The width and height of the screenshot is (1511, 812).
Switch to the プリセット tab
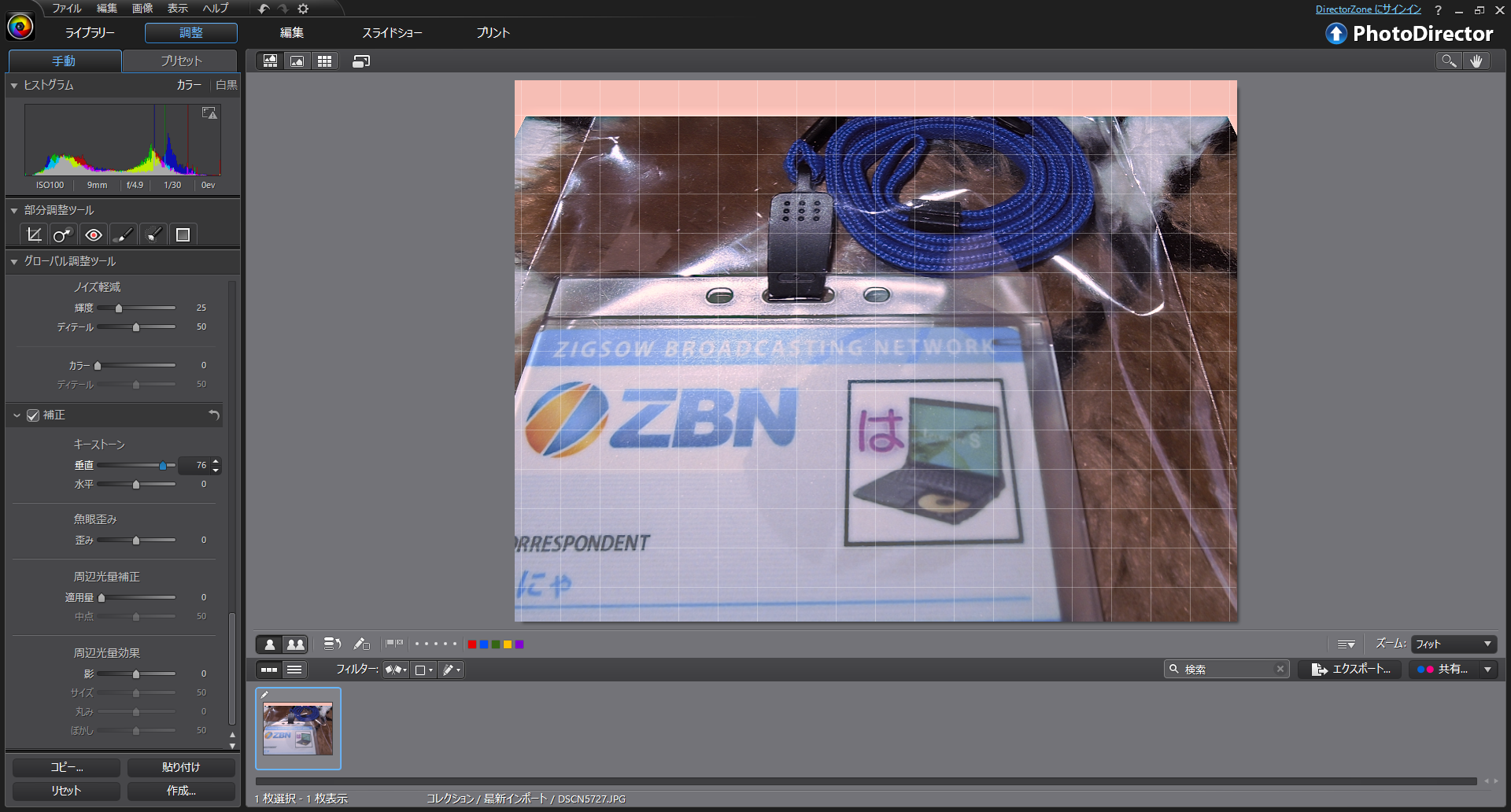point(181,61)
